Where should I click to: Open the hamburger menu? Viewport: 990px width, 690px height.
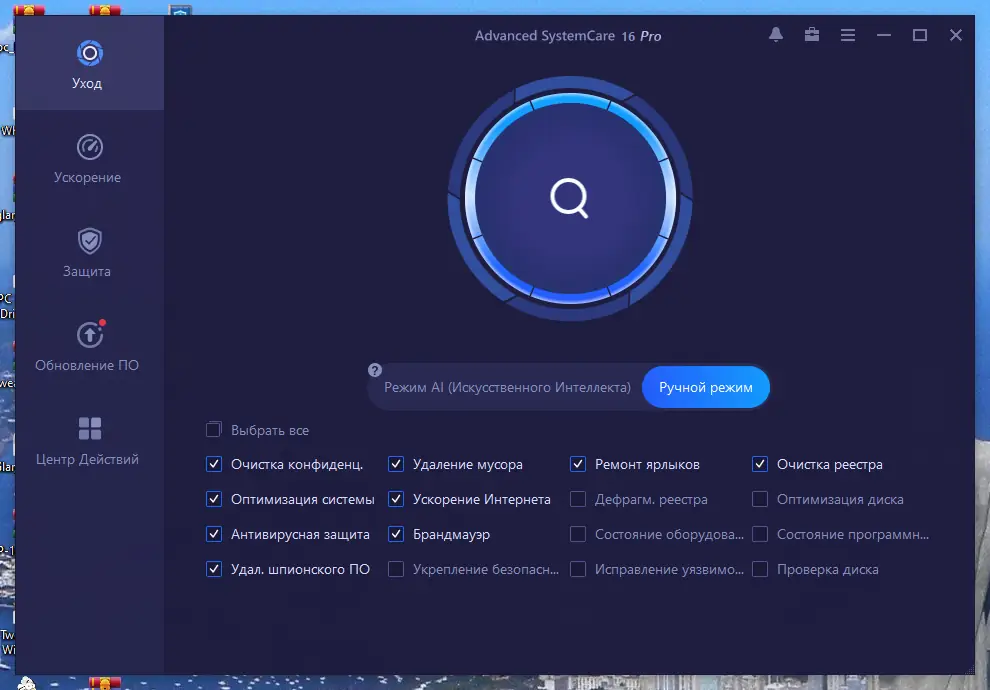(x=848, y=34)
